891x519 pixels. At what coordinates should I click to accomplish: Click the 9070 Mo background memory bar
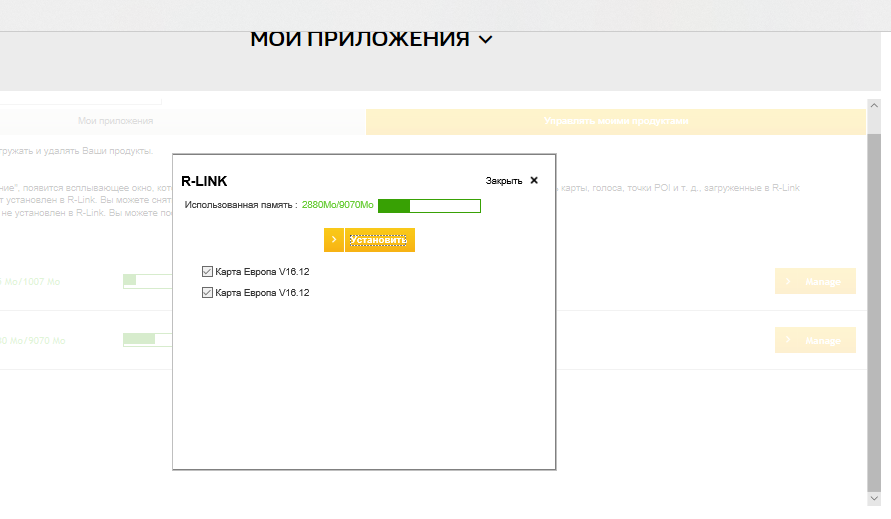pyautogui.click(x=148, y=340)
